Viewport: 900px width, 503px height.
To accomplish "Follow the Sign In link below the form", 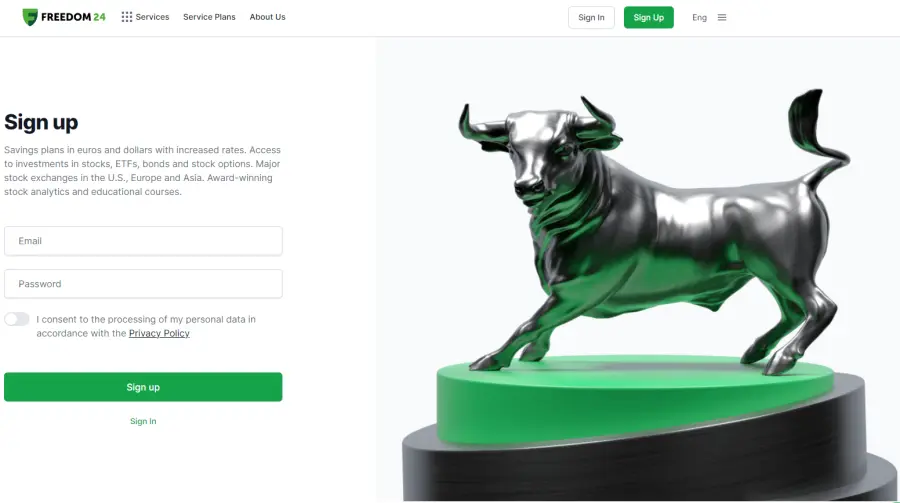I will pos(143,421).
